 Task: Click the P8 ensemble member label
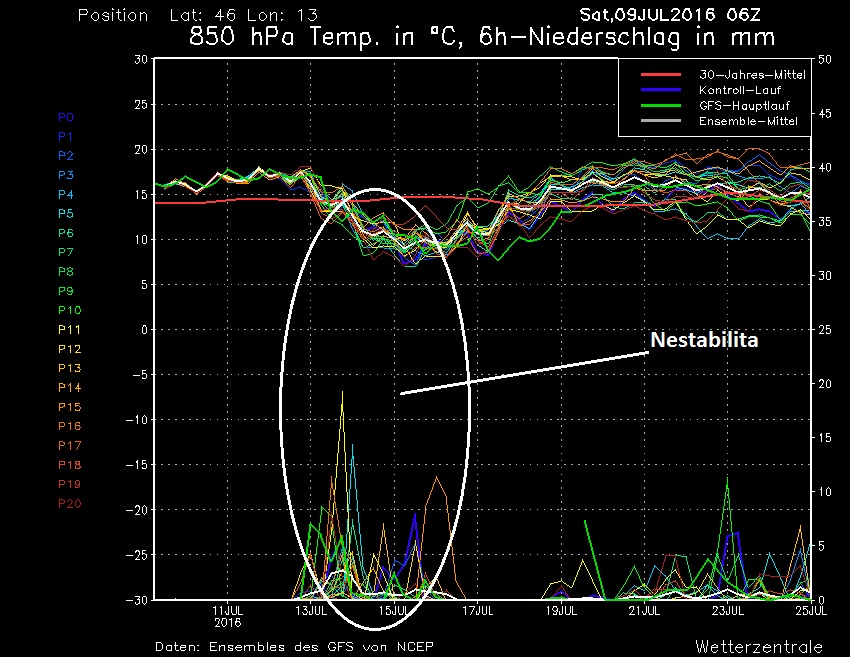click(x=66, y=272)
